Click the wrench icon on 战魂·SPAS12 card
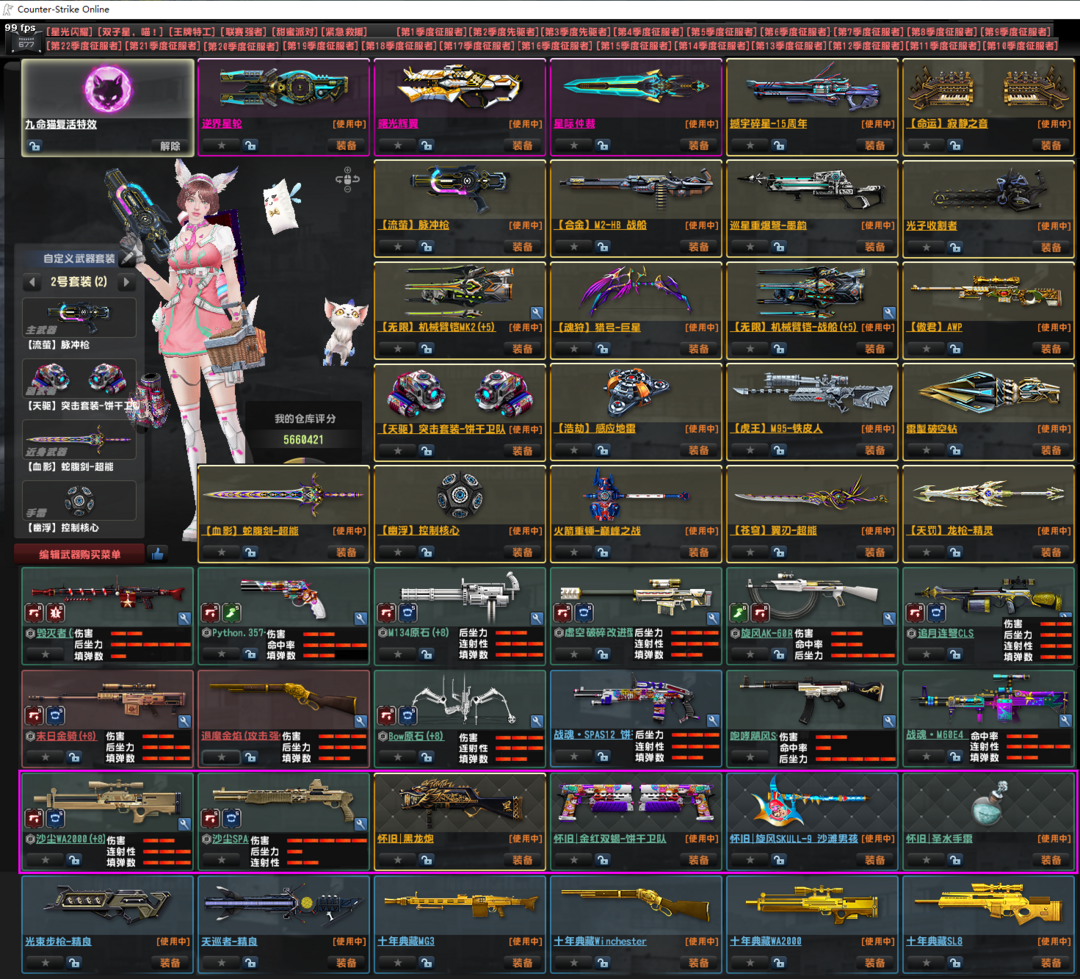 (712, 721)
